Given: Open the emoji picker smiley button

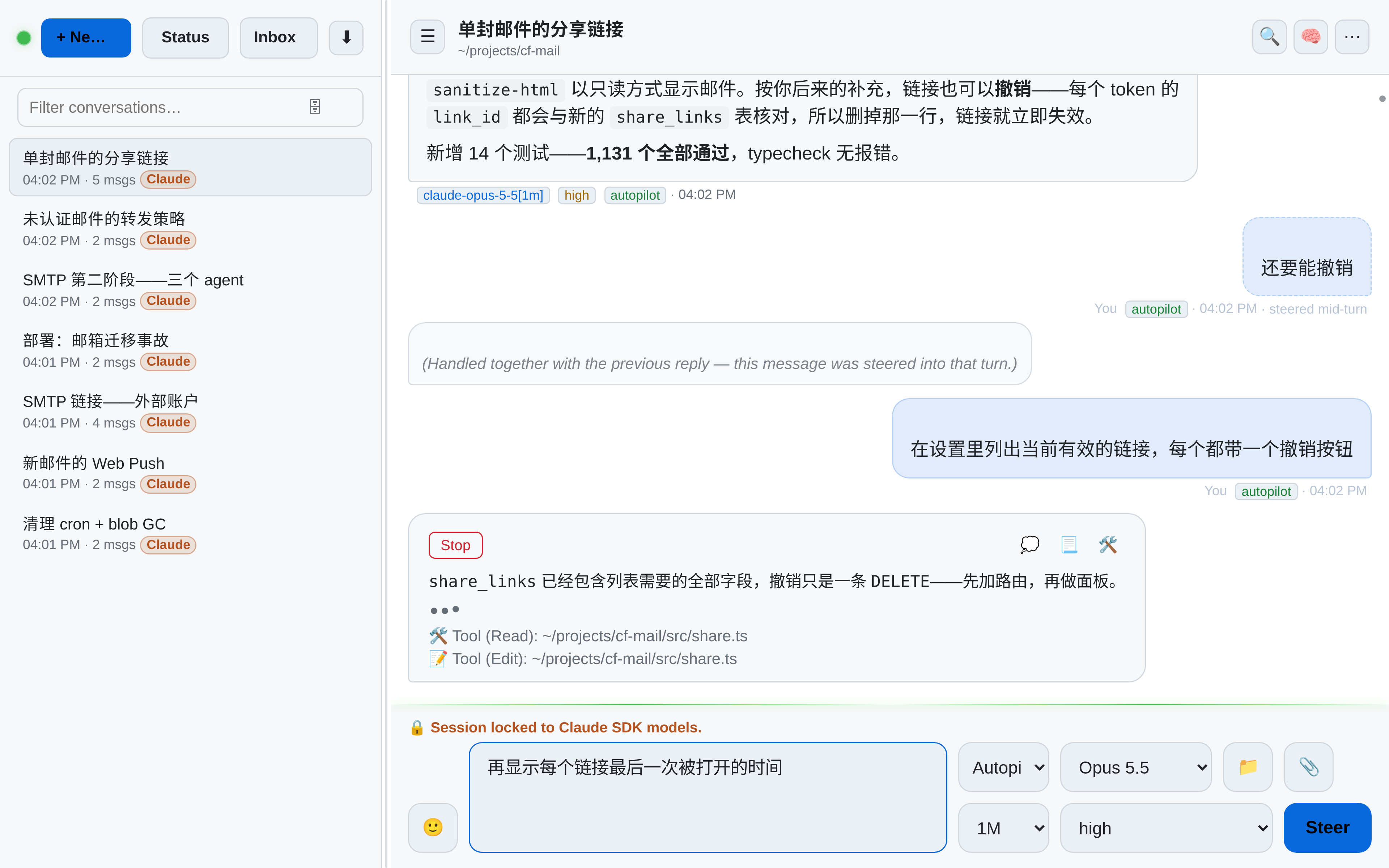Looking at the screenshot, I should click(433, 827).
